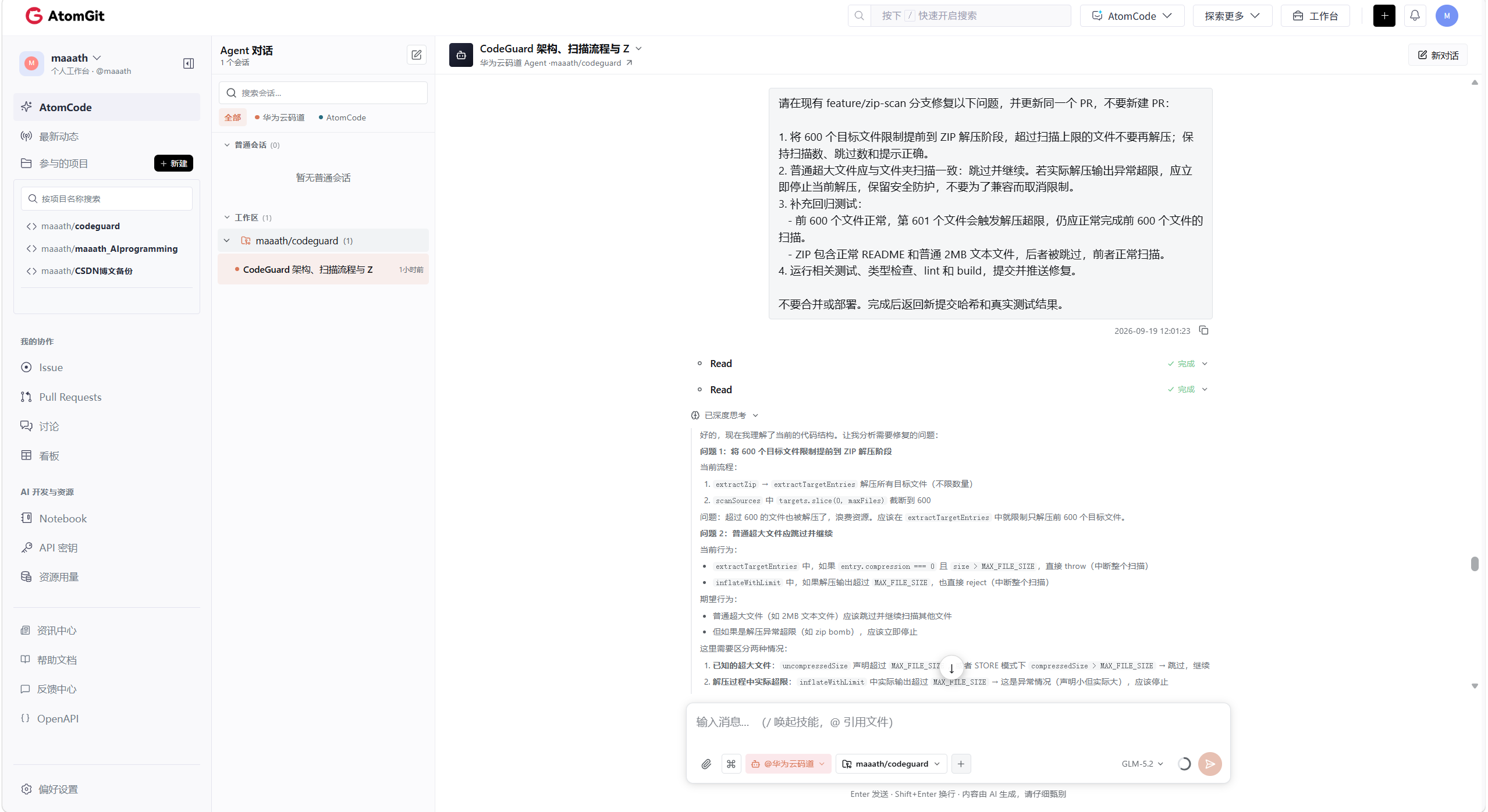Open Notebook in sidebar
This screenshot has width=1488, height=812.
pos(62,519)
